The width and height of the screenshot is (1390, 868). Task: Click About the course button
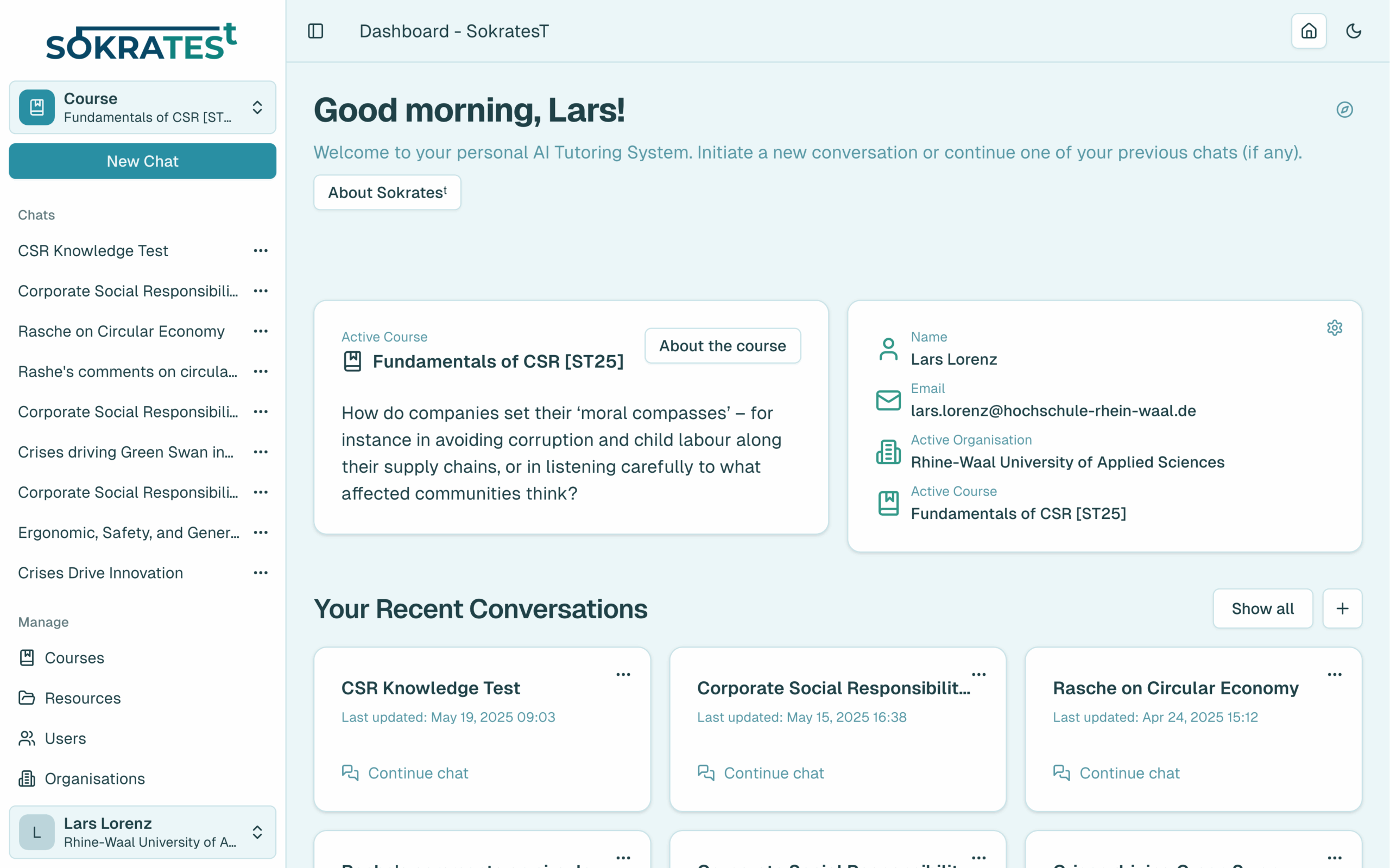722,346
